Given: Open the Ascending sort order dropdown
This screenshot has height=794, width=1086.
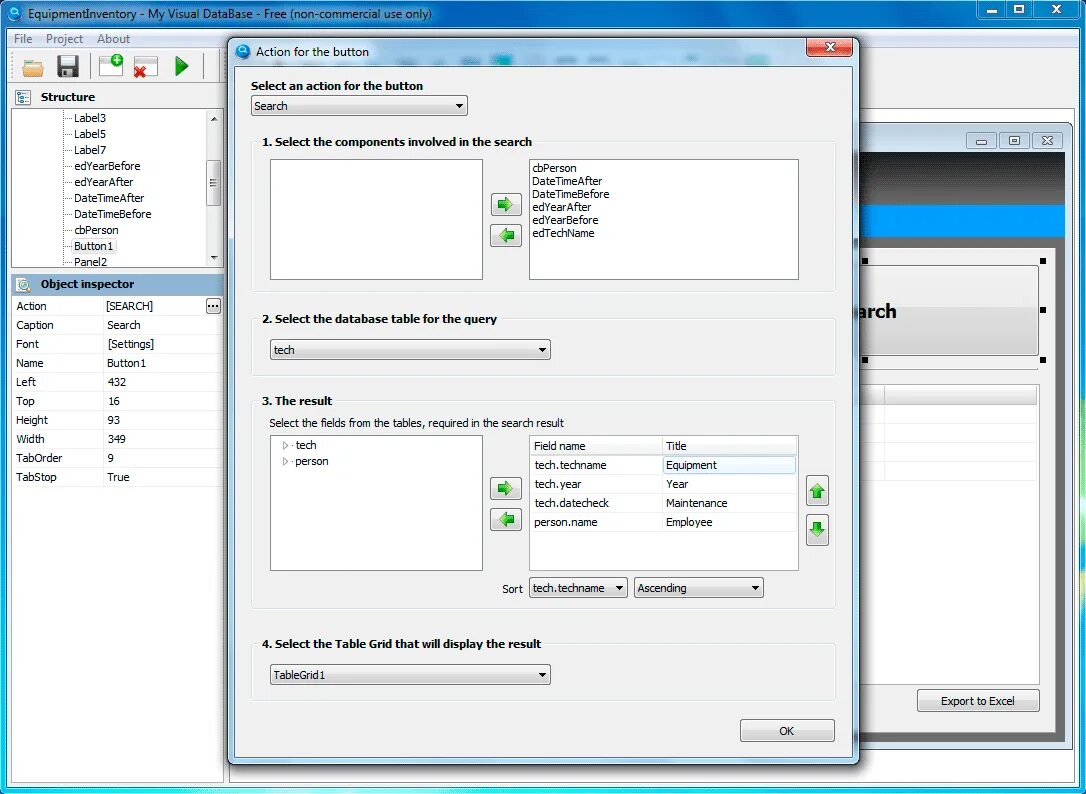Looking at the screenshot, I should click(699, 588).
